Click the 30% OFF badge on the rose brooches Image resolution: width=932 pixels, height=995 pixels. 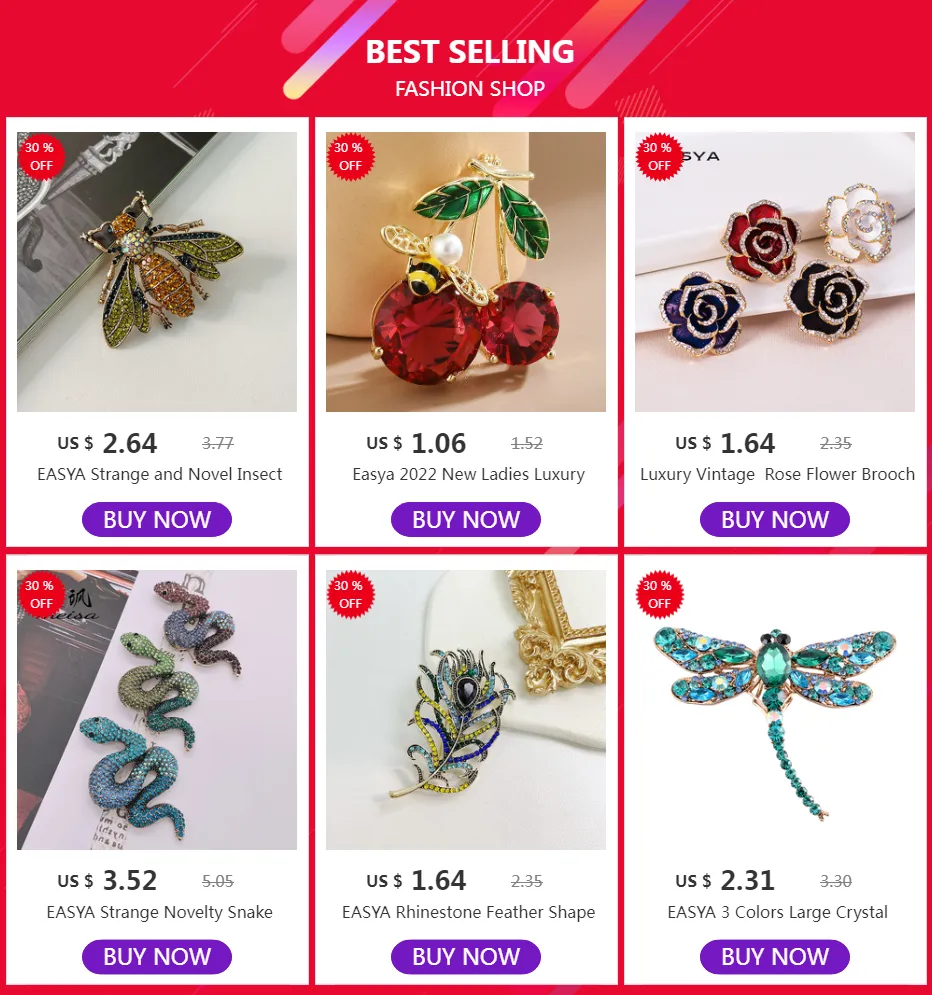point(659,156)
